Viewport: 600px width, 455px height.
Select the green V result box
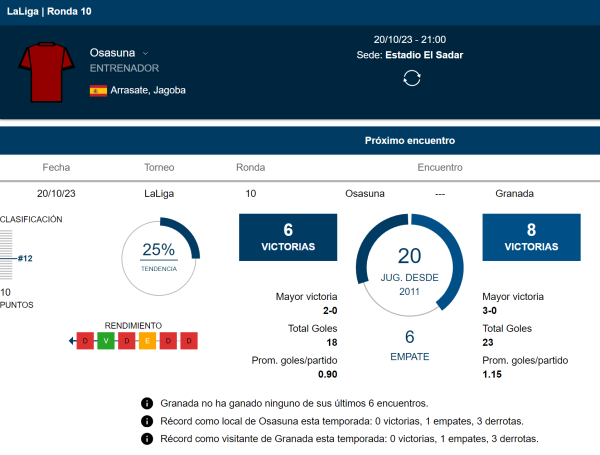point(106,341)
